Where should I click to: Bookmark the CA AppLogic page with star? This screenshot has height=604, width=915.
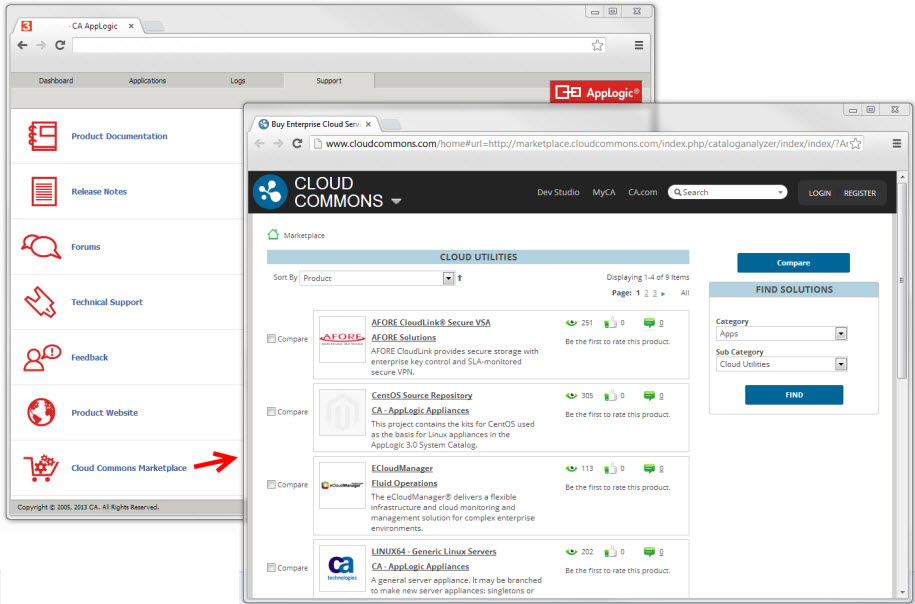click(597, 46)
